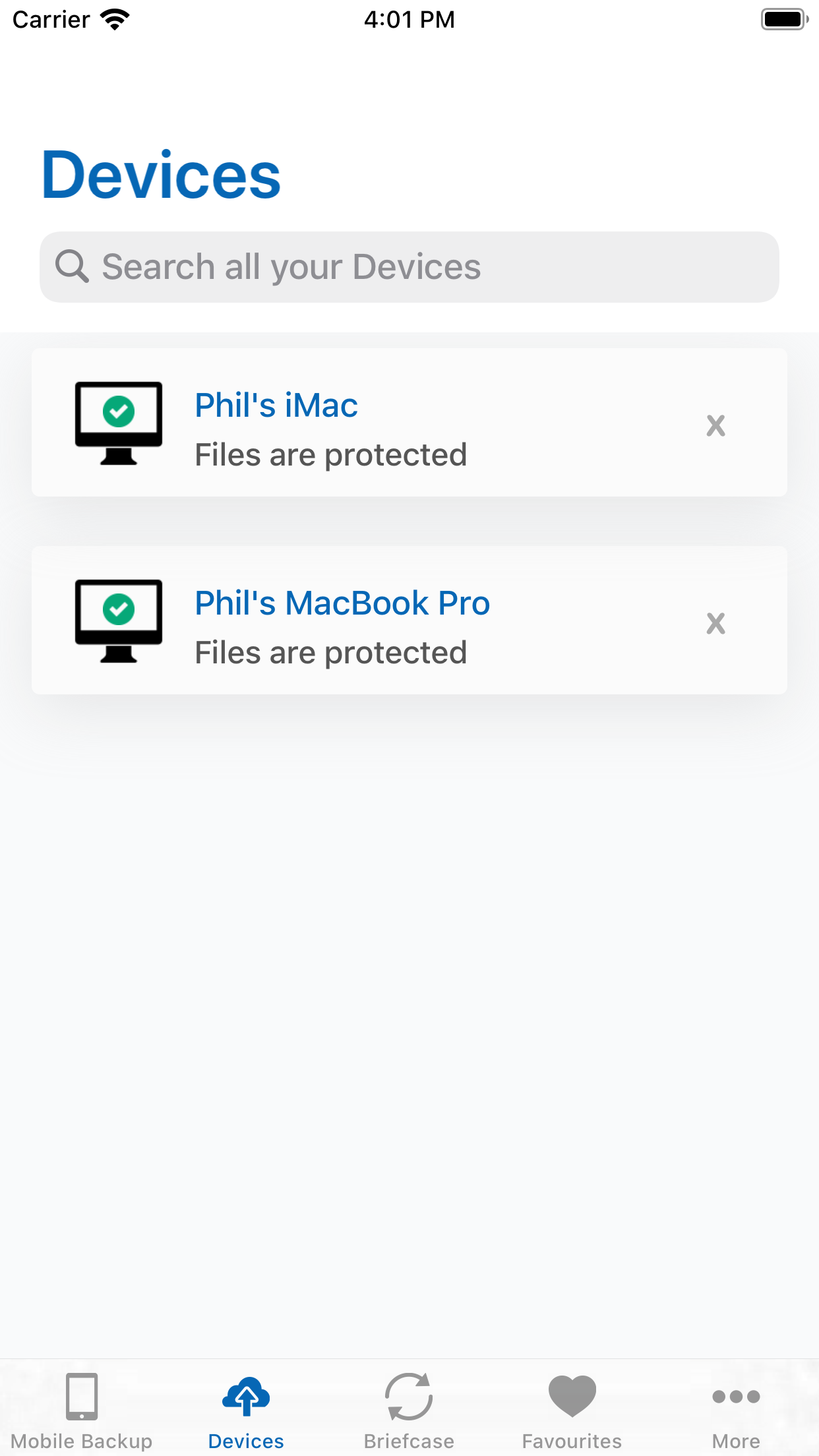Click the green checkmark on Phil's iMac icon

(119, 411)
